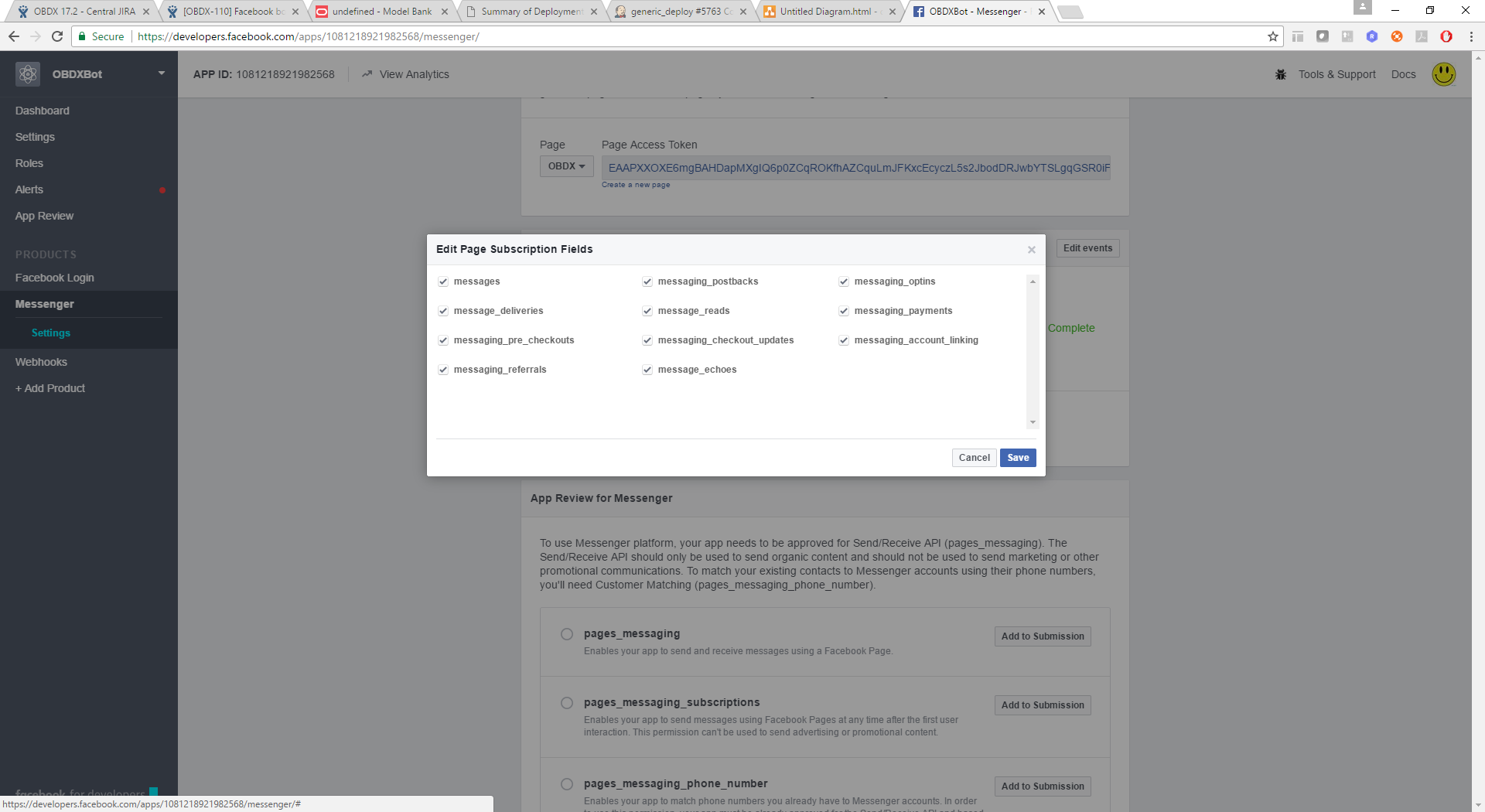Toggle the message_reads checkbox
The image size is (1485, 812).
[647, 311]
